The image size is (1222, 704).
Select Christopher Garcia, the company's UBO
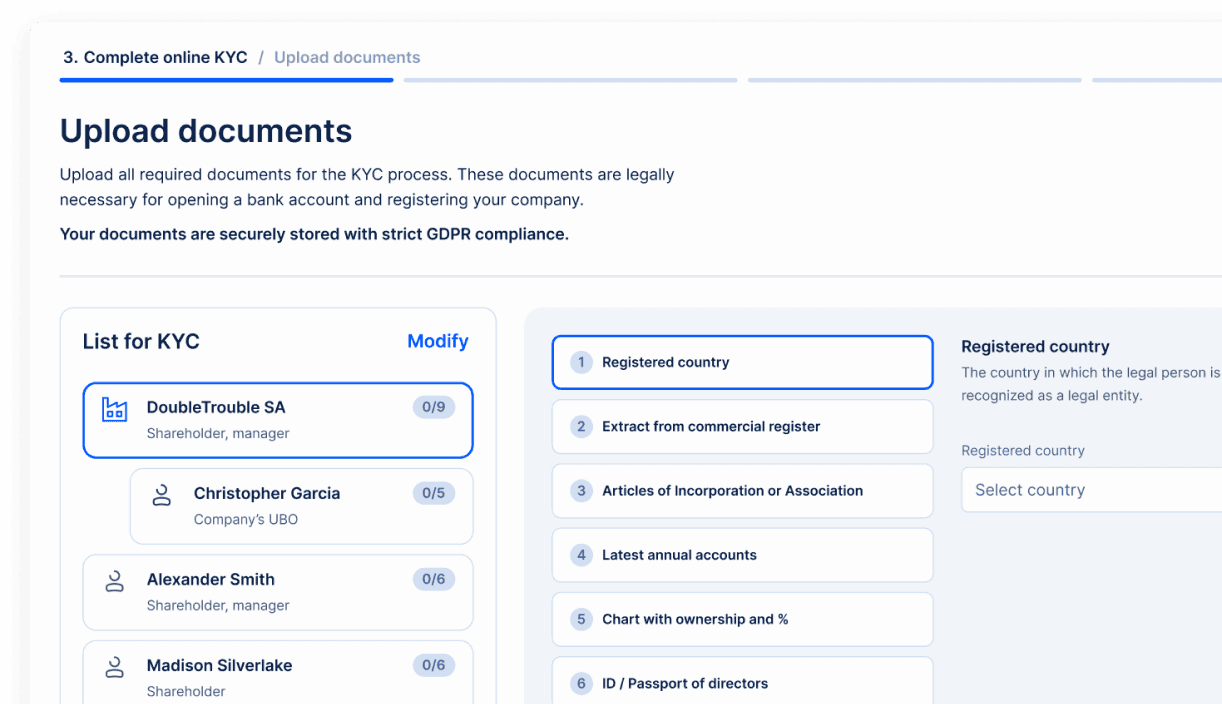(x=302, y=506)
